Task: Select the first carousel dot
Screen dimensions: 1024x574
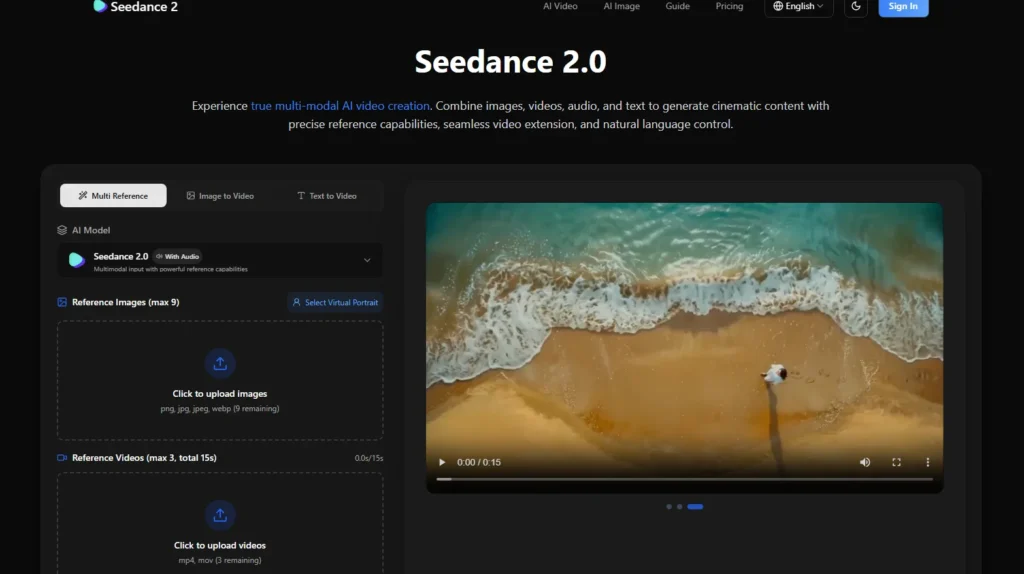Action: pos(669,507)
